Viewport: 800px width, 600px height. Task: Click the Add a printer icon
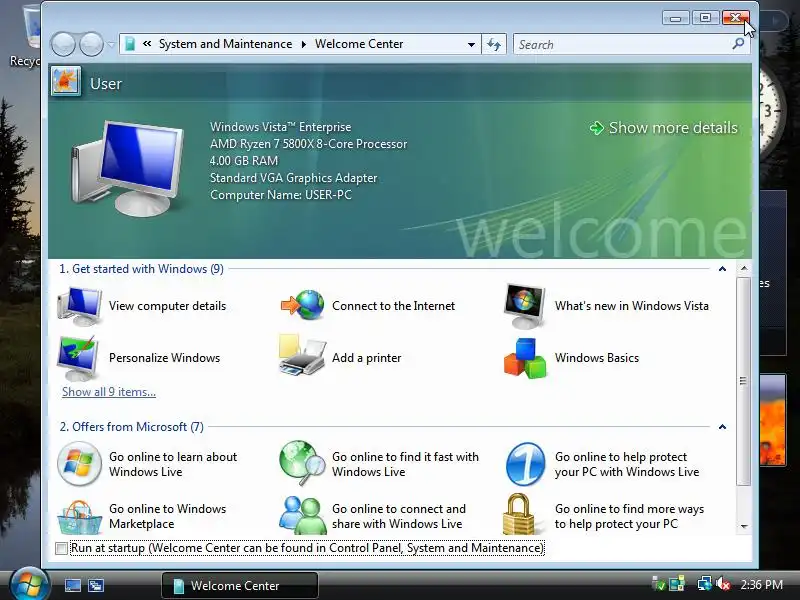[x=302, y=356]
